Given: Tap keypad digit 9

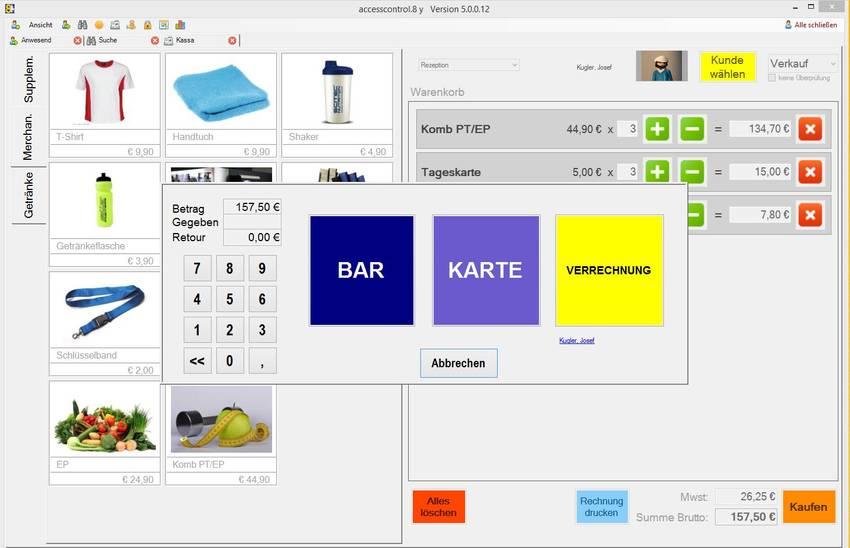Looking at the screenshot, I should [x=262, y=268].
